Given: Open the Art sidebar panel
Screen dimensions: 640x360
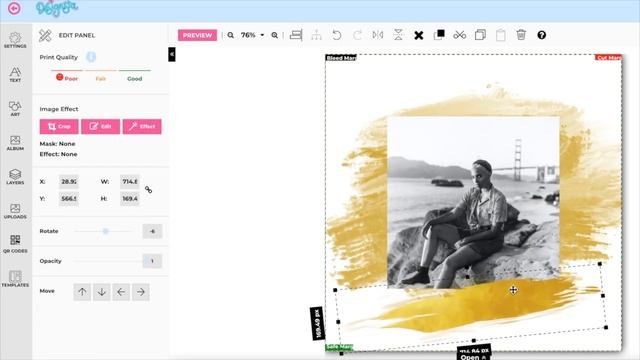Looking at the screenshot, I should click(15, 109).
